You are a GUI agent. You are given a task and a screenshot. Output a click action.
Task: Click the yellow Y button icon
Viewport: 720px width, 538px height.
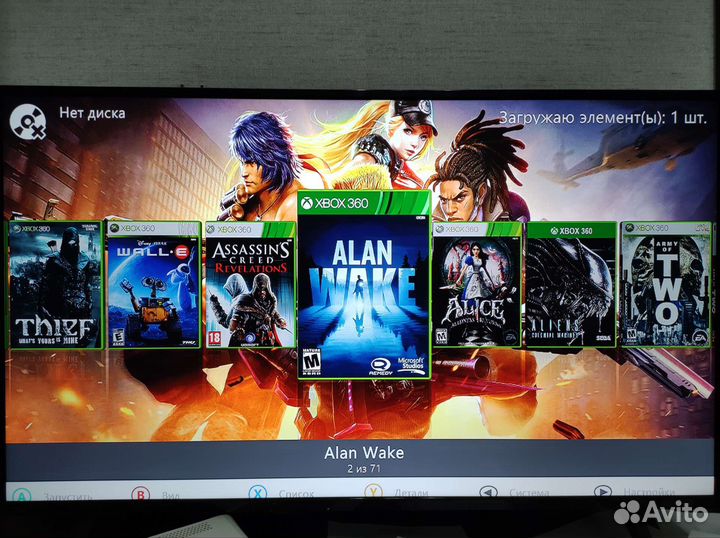point(374,492)
